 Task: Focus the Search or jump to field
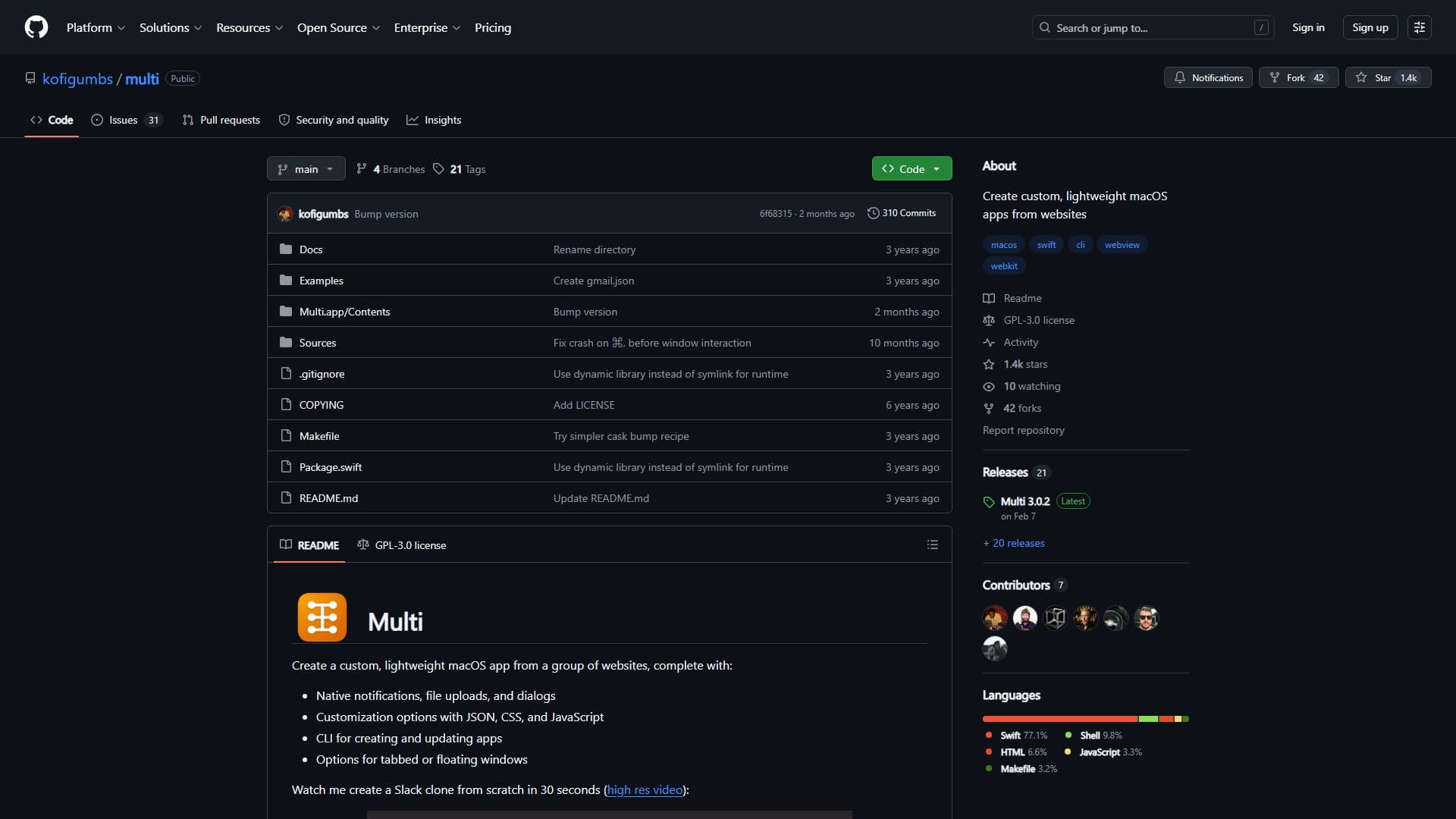coord(1153,27)
